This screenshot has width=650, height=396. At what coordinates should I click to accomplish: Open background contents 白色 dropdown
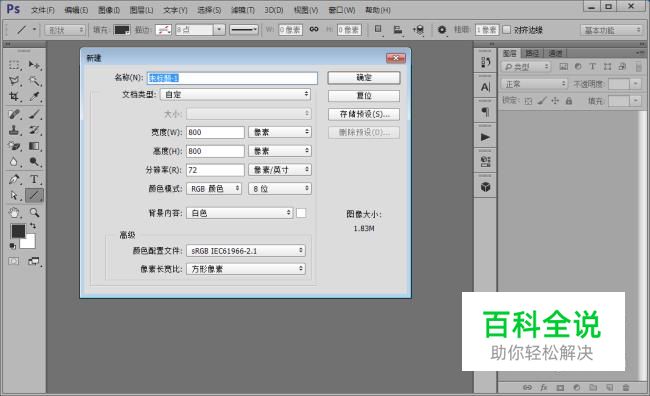[x=240, y=213]
